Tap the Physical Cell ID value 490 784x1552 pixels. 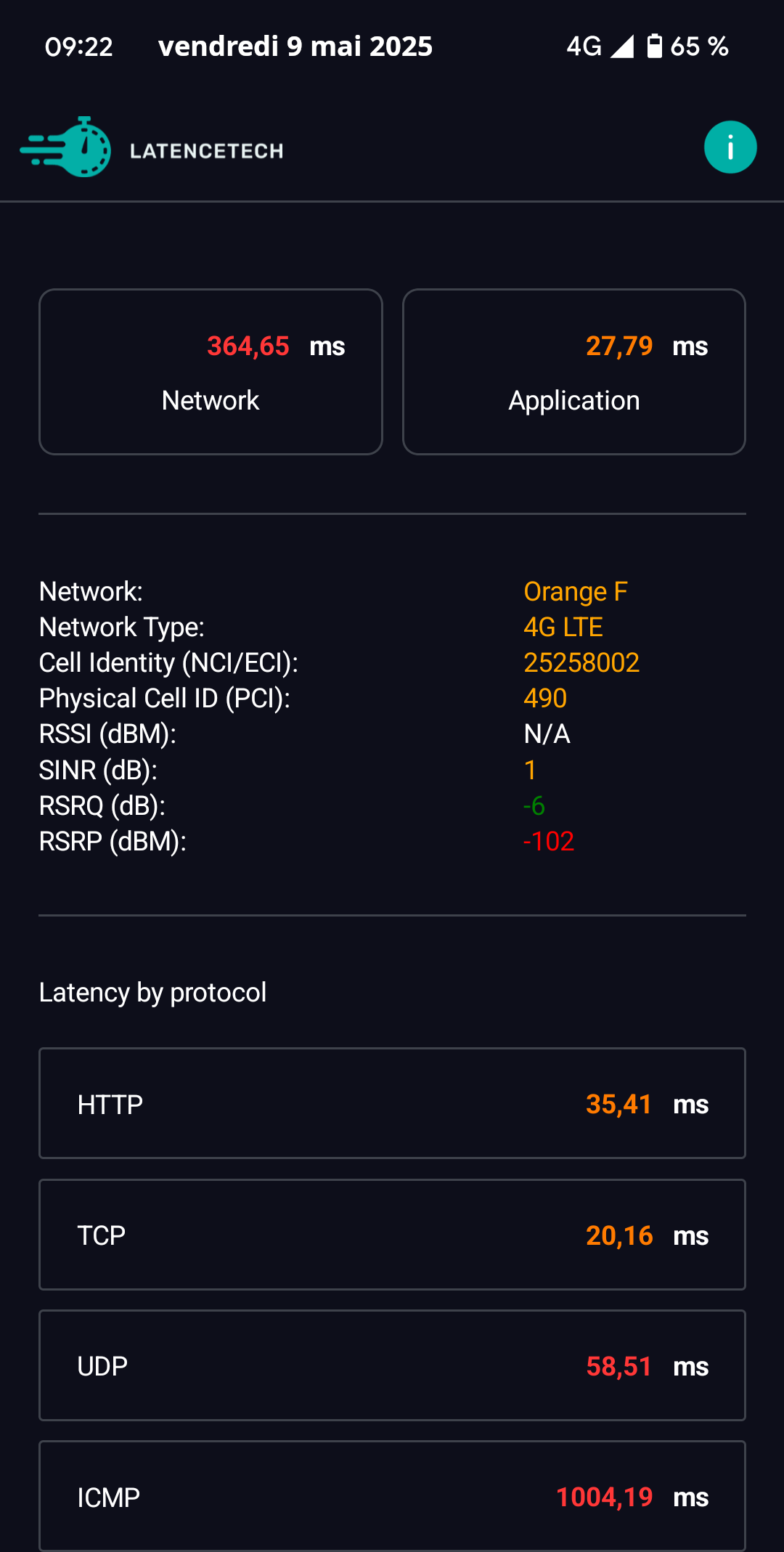tap(545, 699)
